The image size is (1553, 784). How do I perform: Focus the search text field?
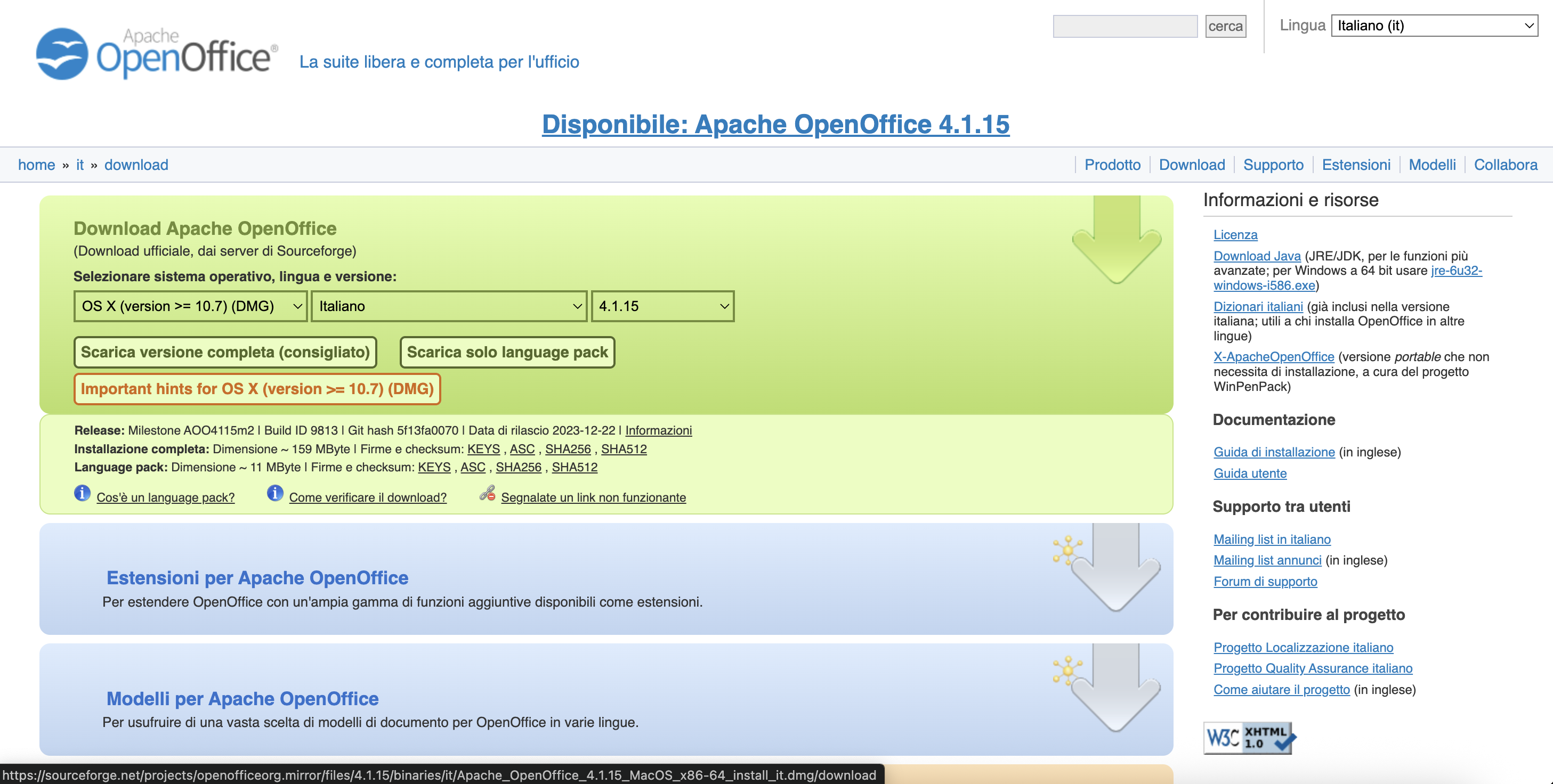click(x=1125, y=26)
